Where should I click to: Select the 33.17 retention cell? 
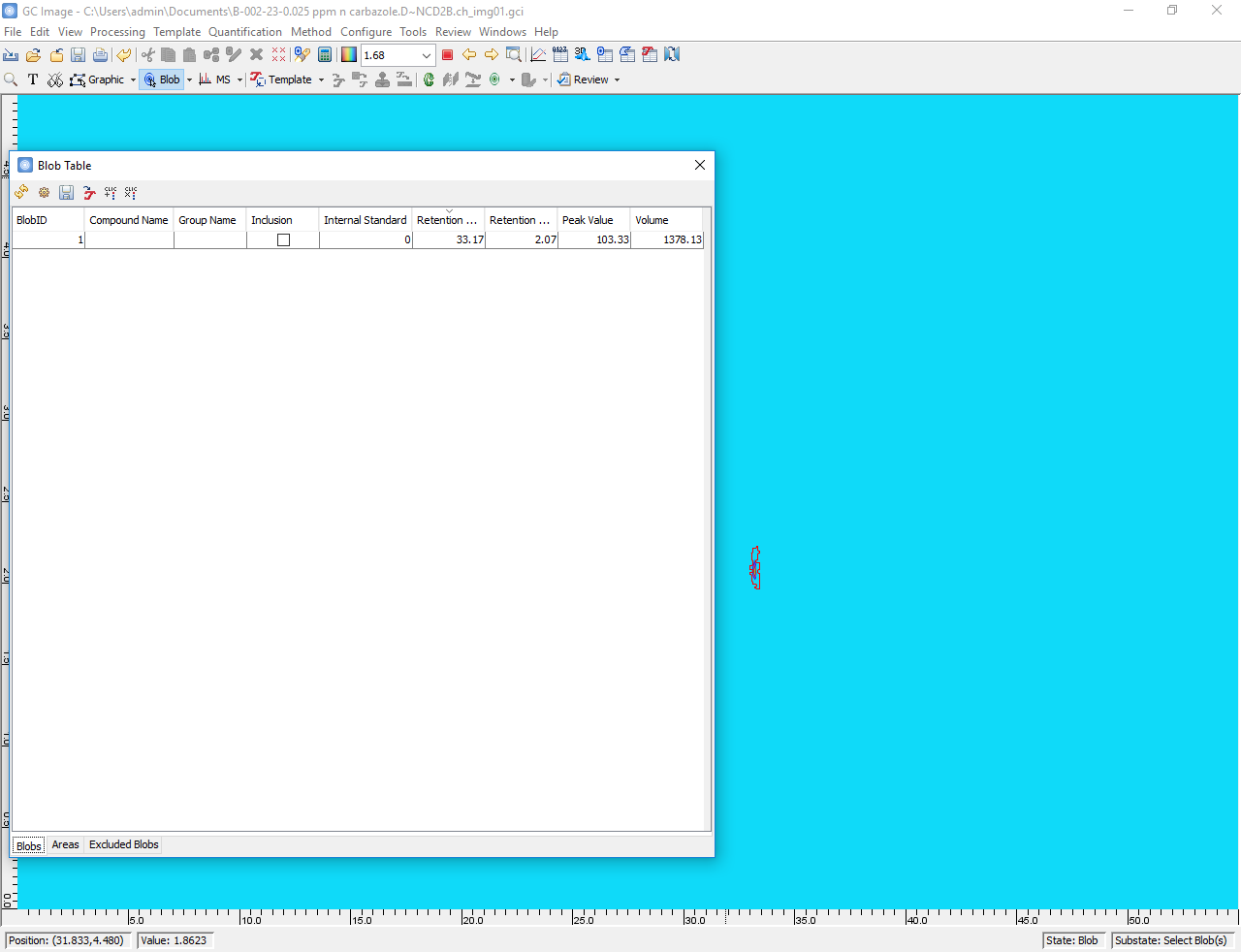coord(449,239)
